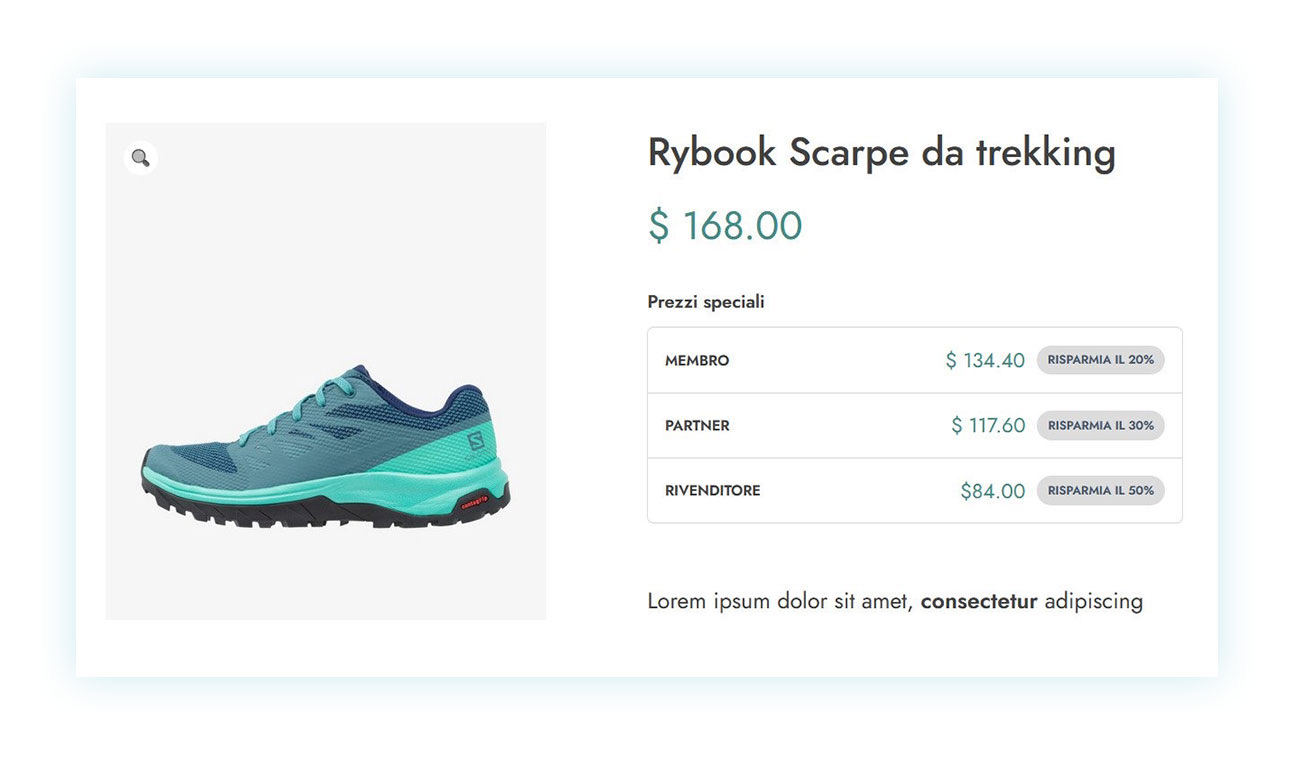Click the RISPARMIA IL 30% badge
Viewport: 1300px width, 763px height.
pyautogui.click(x=1100, y=425)
